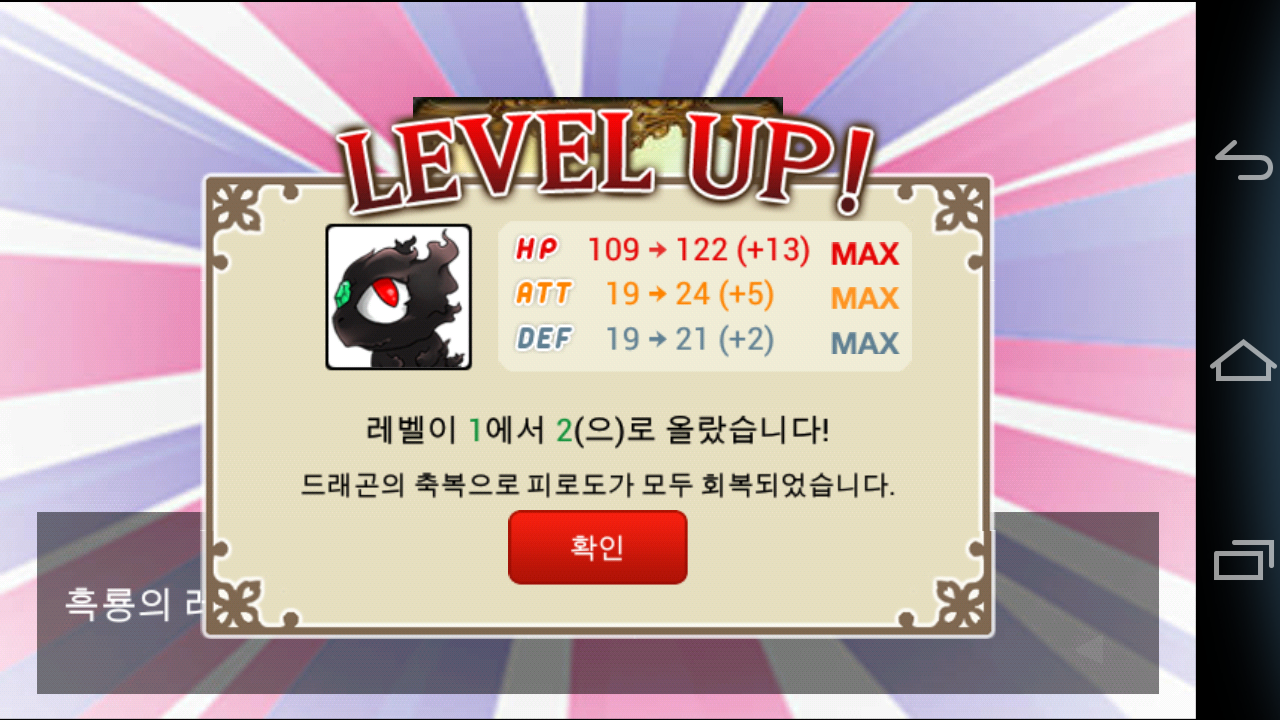Tap the DEF value 19 → 21 (+2)
Image resolution: width=1280 pixels, height=720 pixels.
click(x=690, y=339)
